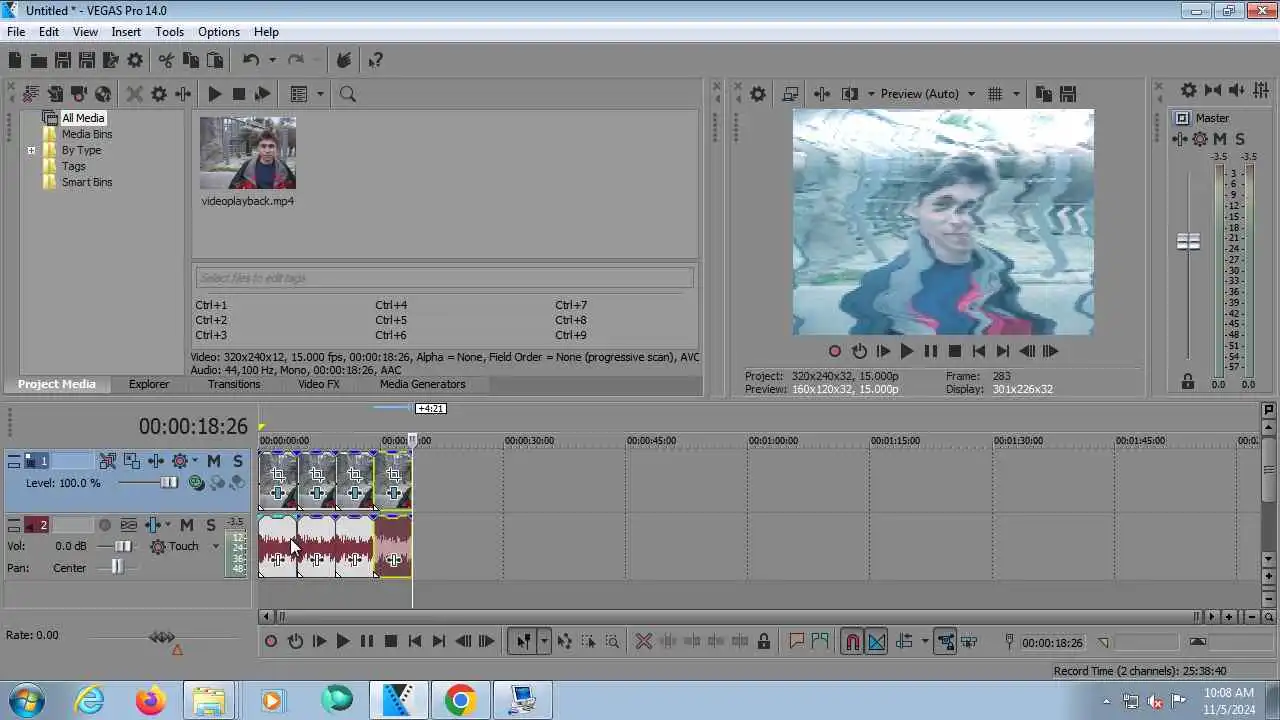The width and height of the screenshot is (1280, 720).
Task: Click the Undo arrow button
Action: coord(251,60)
